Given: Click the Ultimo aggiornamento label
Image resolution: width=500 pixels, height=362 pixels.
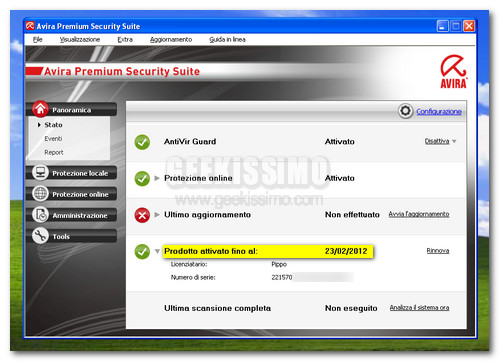Looking at the screenshot, I should point(207,215).
